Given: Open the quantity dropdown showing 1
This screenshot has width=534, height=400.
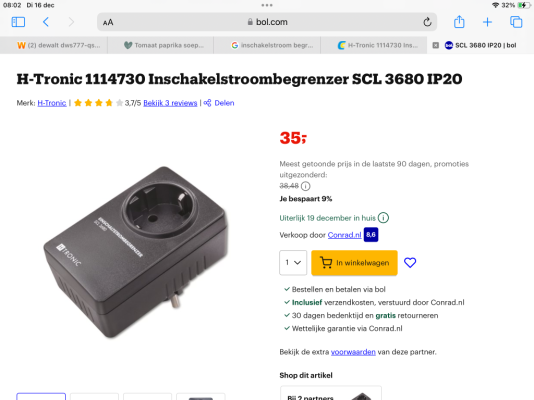Looking at the screenshot, I should [x=293, y=262].
